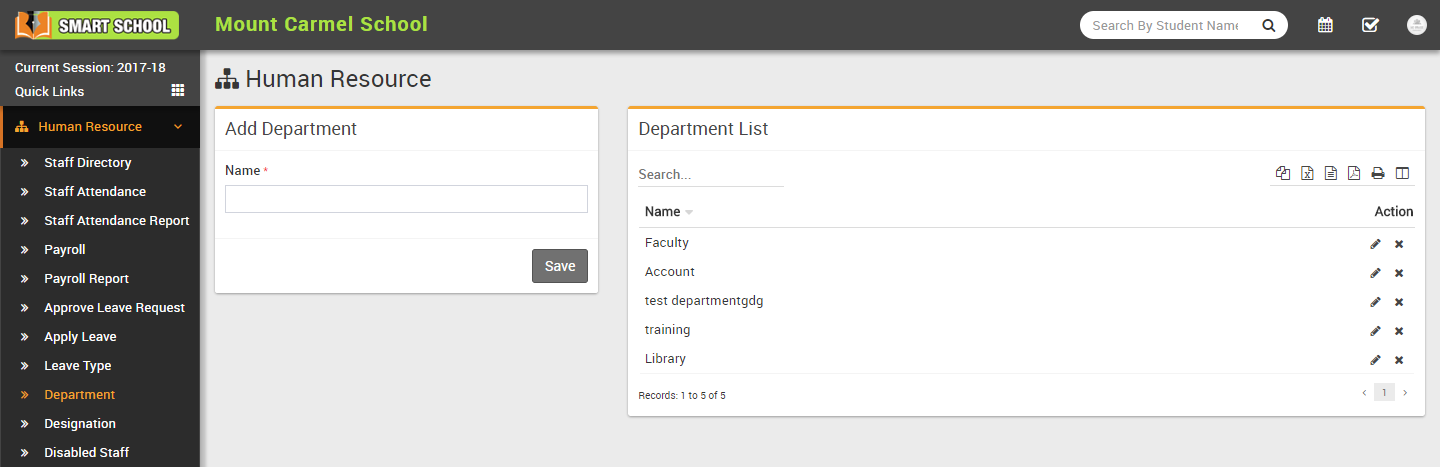
Task: Open the calendar icon in header
Action: point(1325,25)
